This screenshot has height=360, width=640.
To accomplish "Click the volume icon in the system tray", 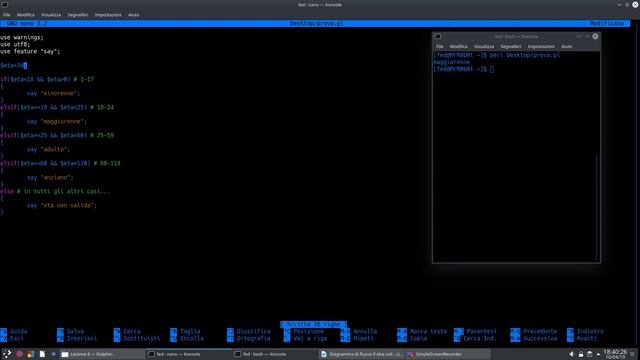I will pyautogui.click(x=571, y=354).
